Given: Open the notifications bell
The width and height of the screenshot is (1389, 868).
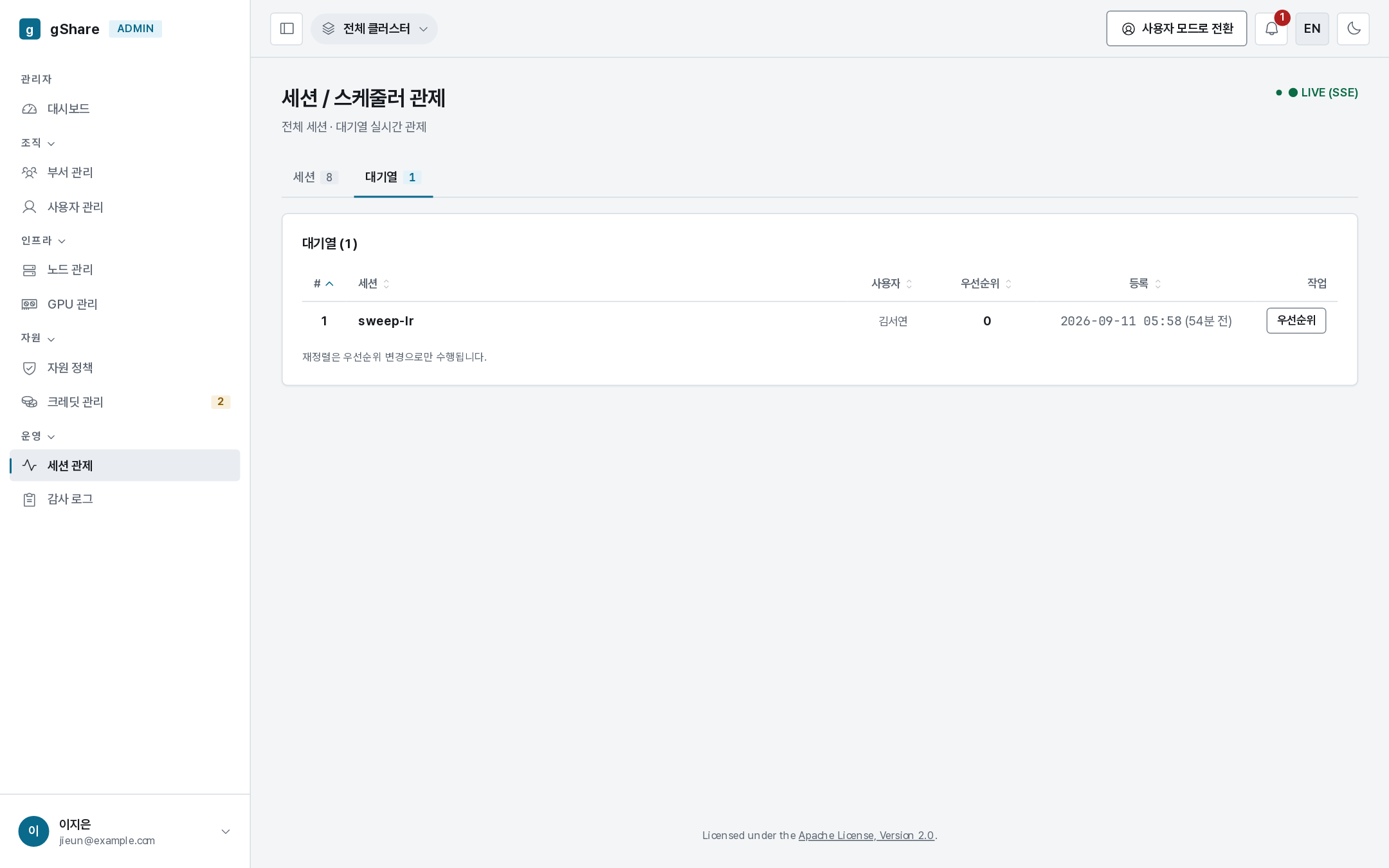Looking at the screenshot, I should coord(1271,29).
